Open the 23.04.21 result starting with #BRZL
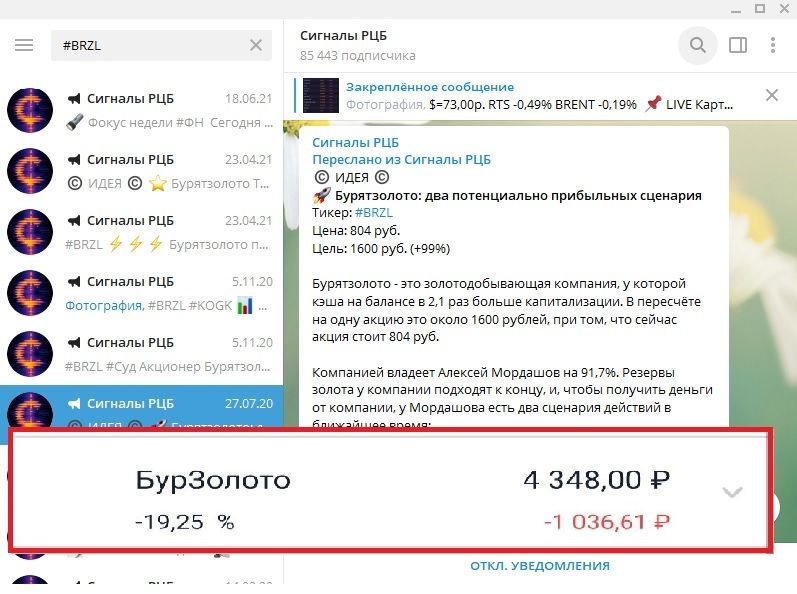797x594 pixels. [x=141, y=232]
